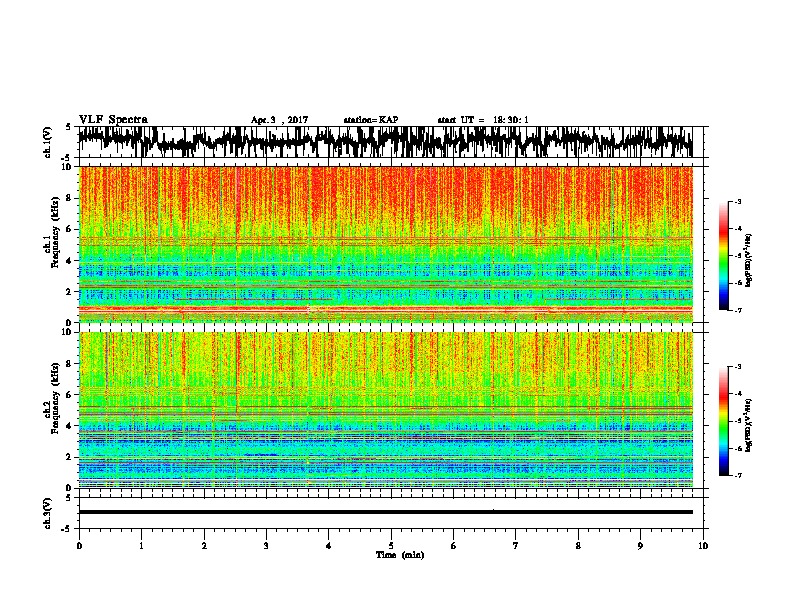
Task: Click the time axis tick label '3'
Action: coord(266,546)
